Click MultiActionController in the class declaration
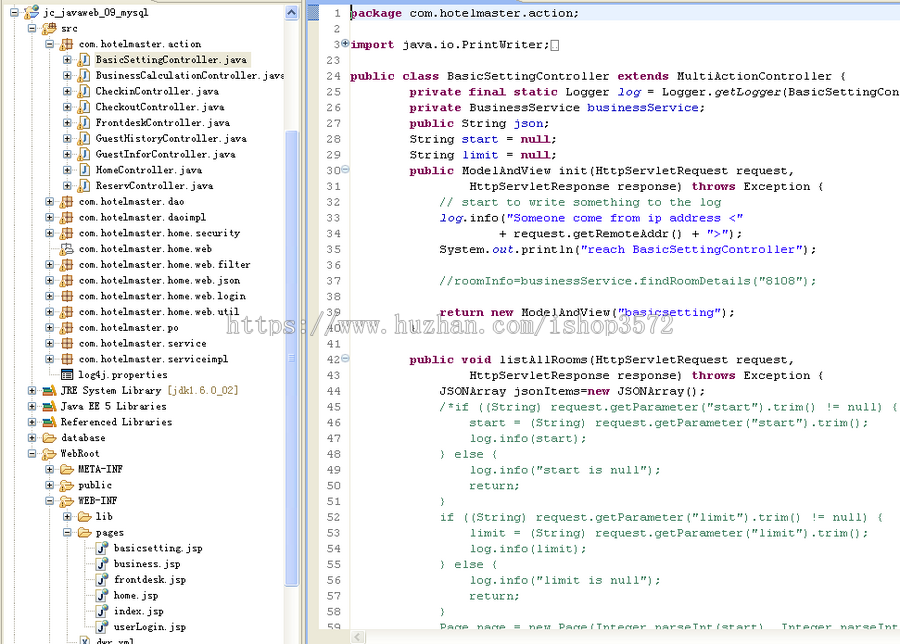Image resolution: width=900 pixels, height=644 pixels. (754, 76)
